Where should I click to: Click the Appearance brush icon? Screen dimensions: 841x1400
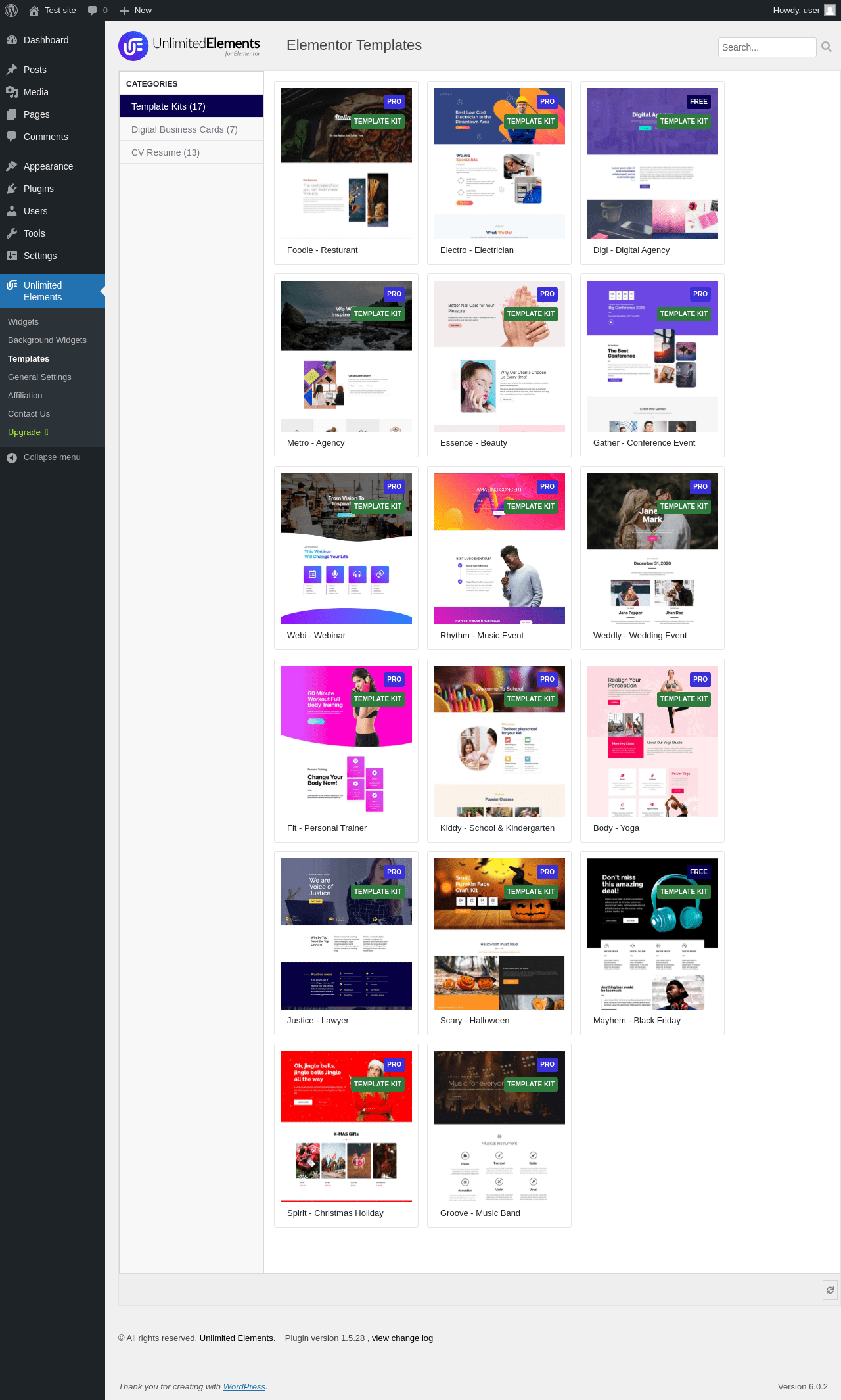point(12,166)
